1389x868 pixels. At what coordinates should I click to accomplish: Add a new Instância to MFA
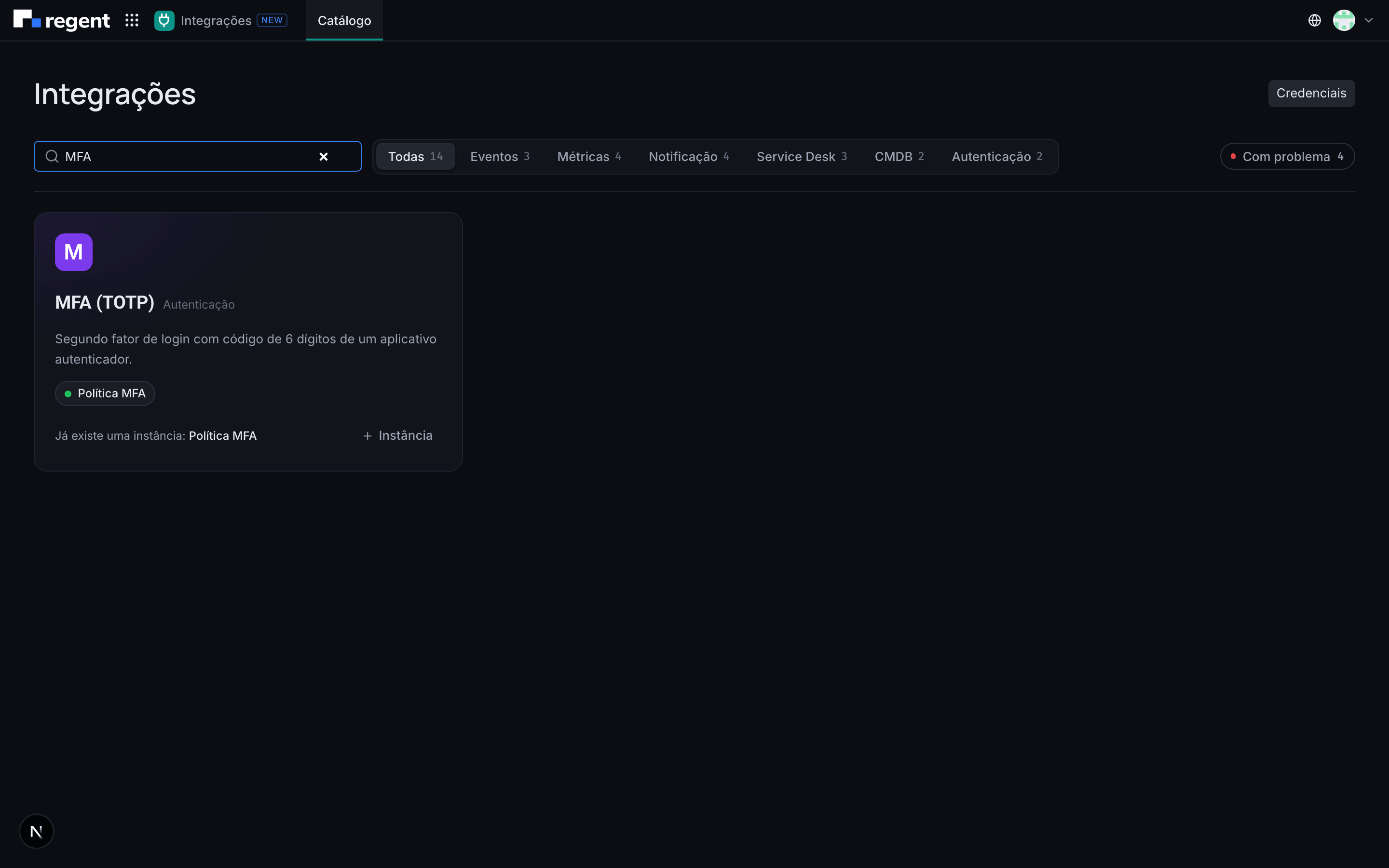tap(398, 436)
